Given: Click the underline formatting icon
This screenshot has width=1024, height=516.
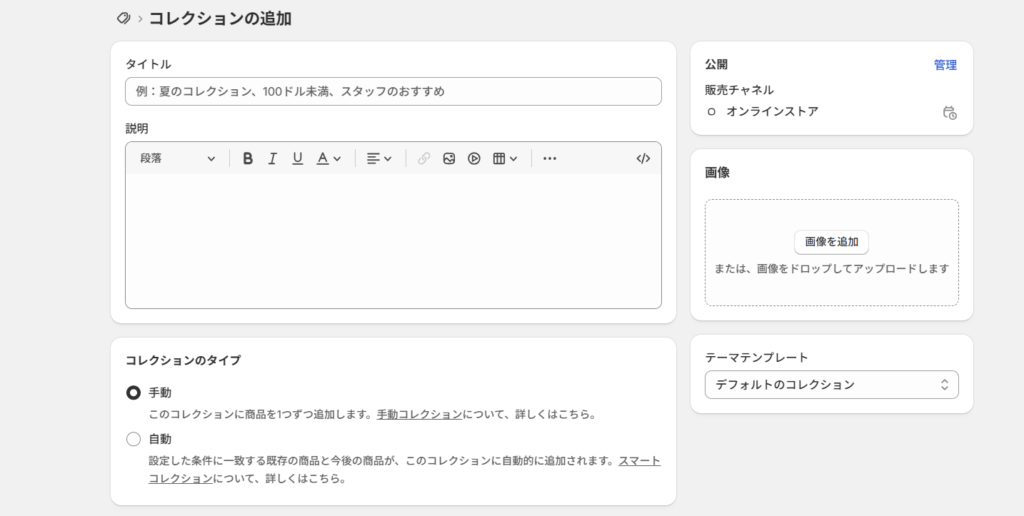Looking at the screenshot, I should 297,158.
